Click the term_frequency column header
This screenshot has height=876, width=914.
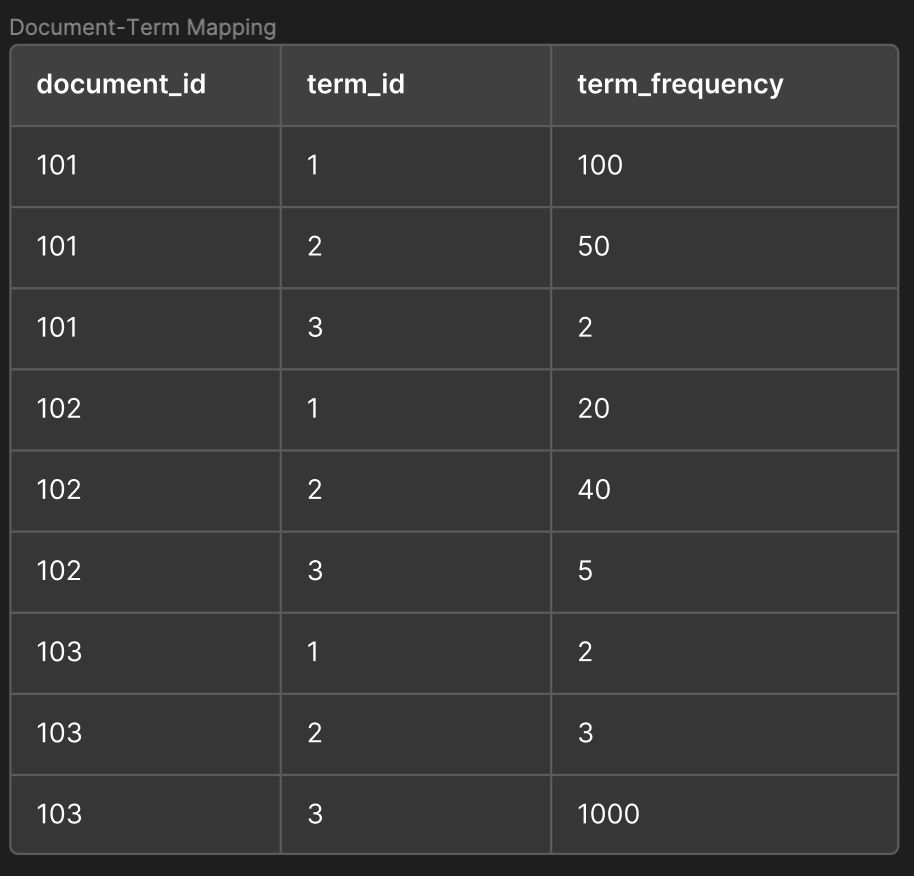coord(724,85)
